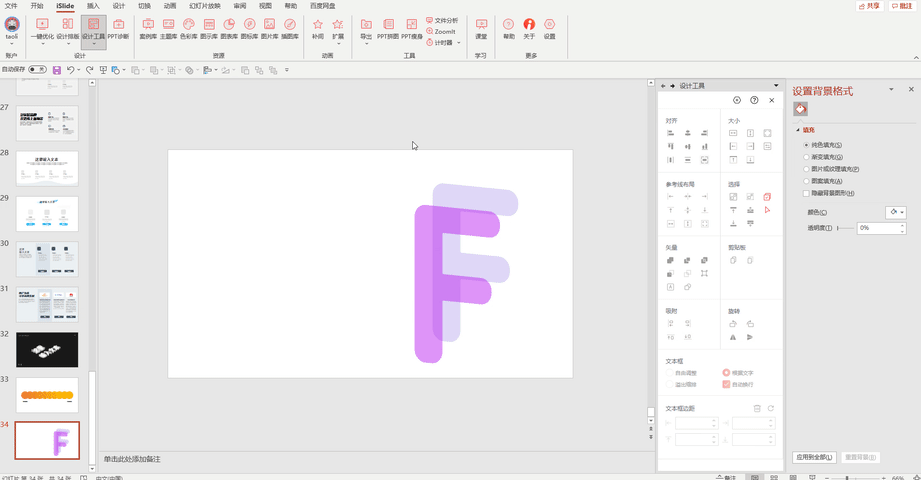Open the 图标库 icon library
The width and height of the screenshot is (921, 480).
(250, 28)
